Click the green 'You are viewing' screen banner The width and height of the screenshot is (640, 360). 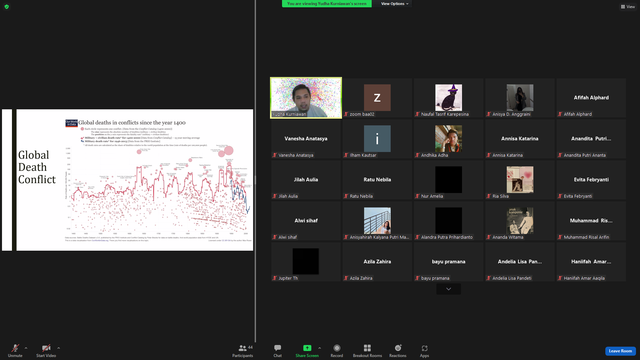(327, 4)
